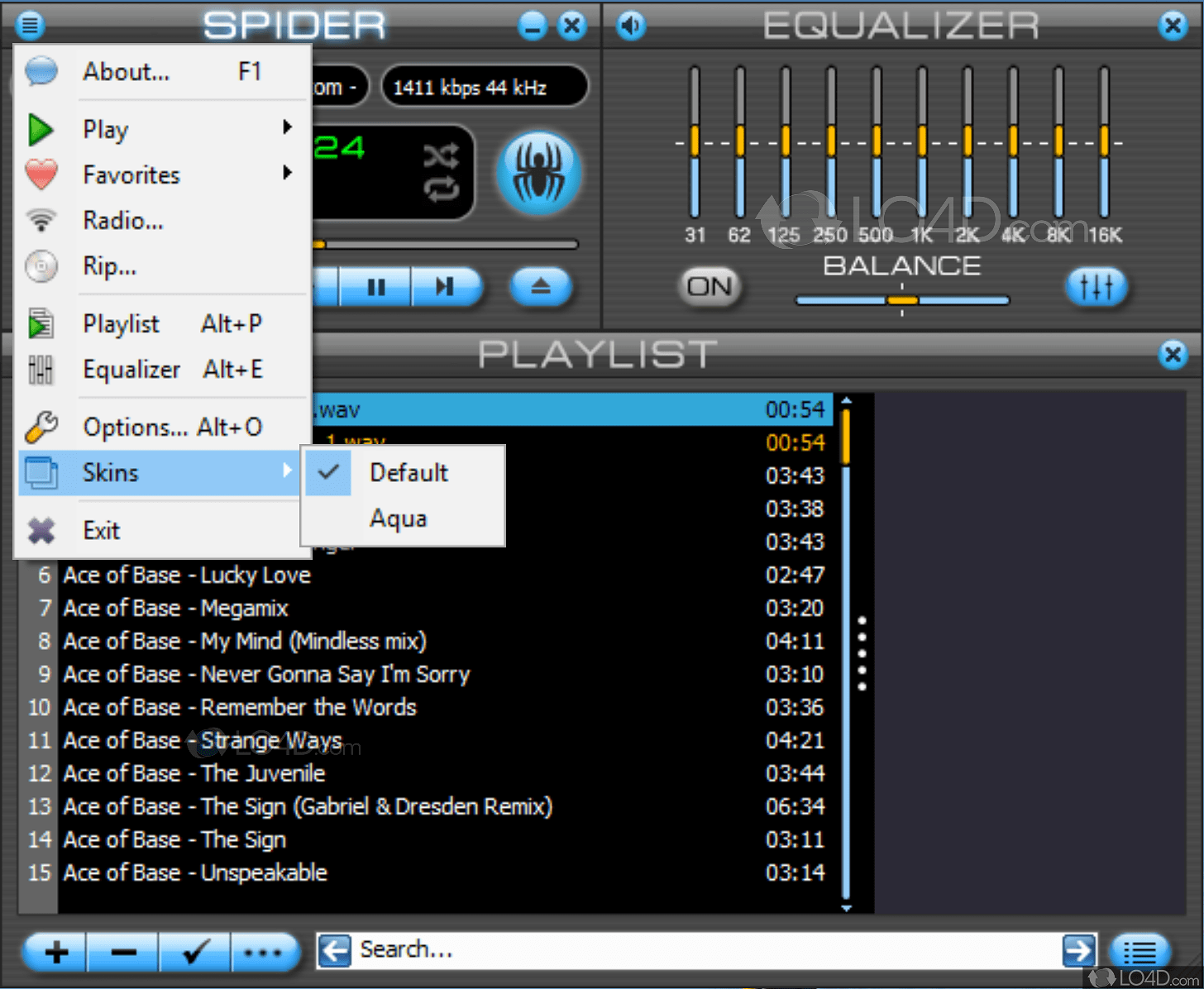1204x989 pixels.
Task: Open Options... from the menu
Action: 162,428
